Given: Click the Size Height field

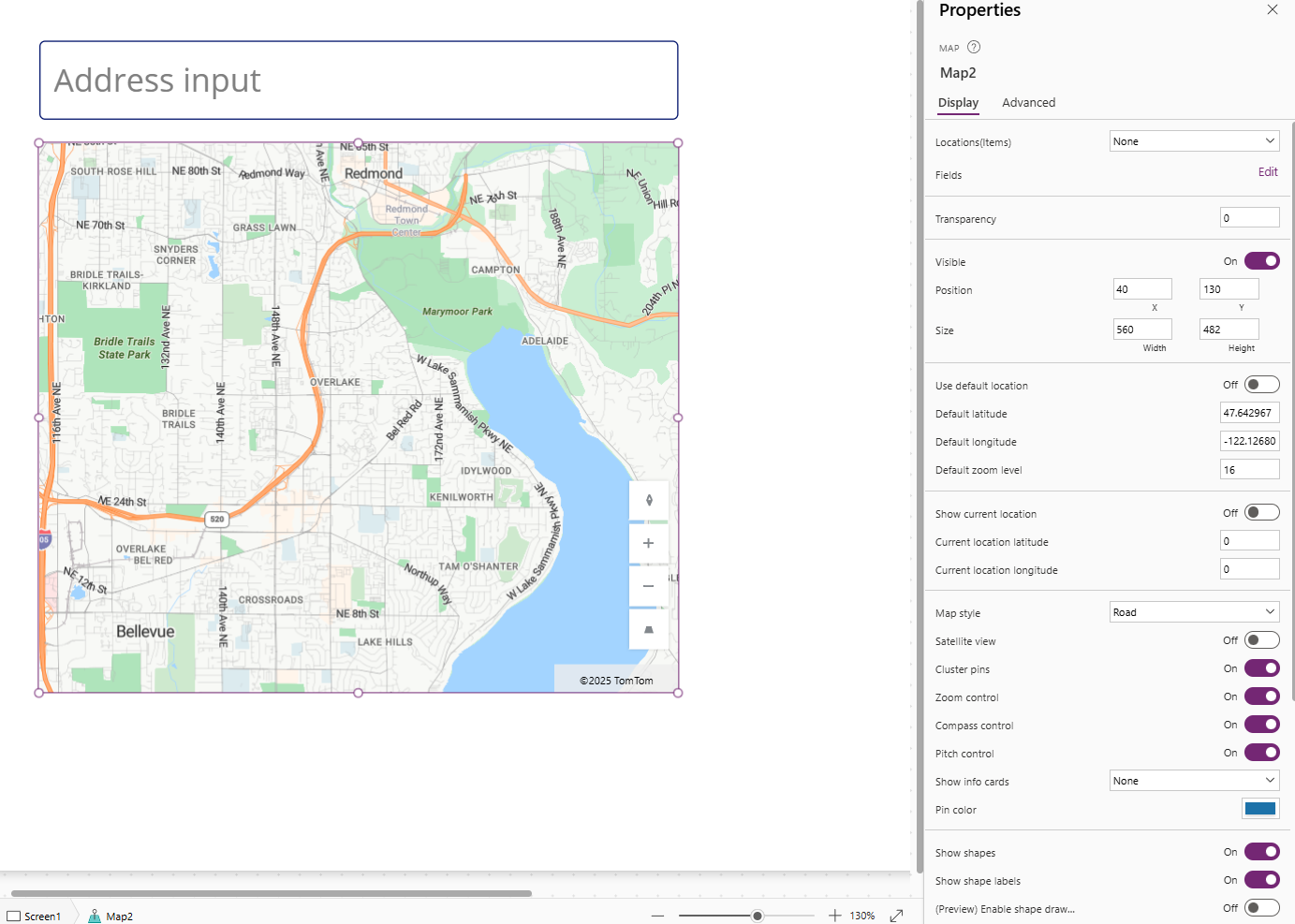Looking at the screenshot, I should pos(1229,330).
